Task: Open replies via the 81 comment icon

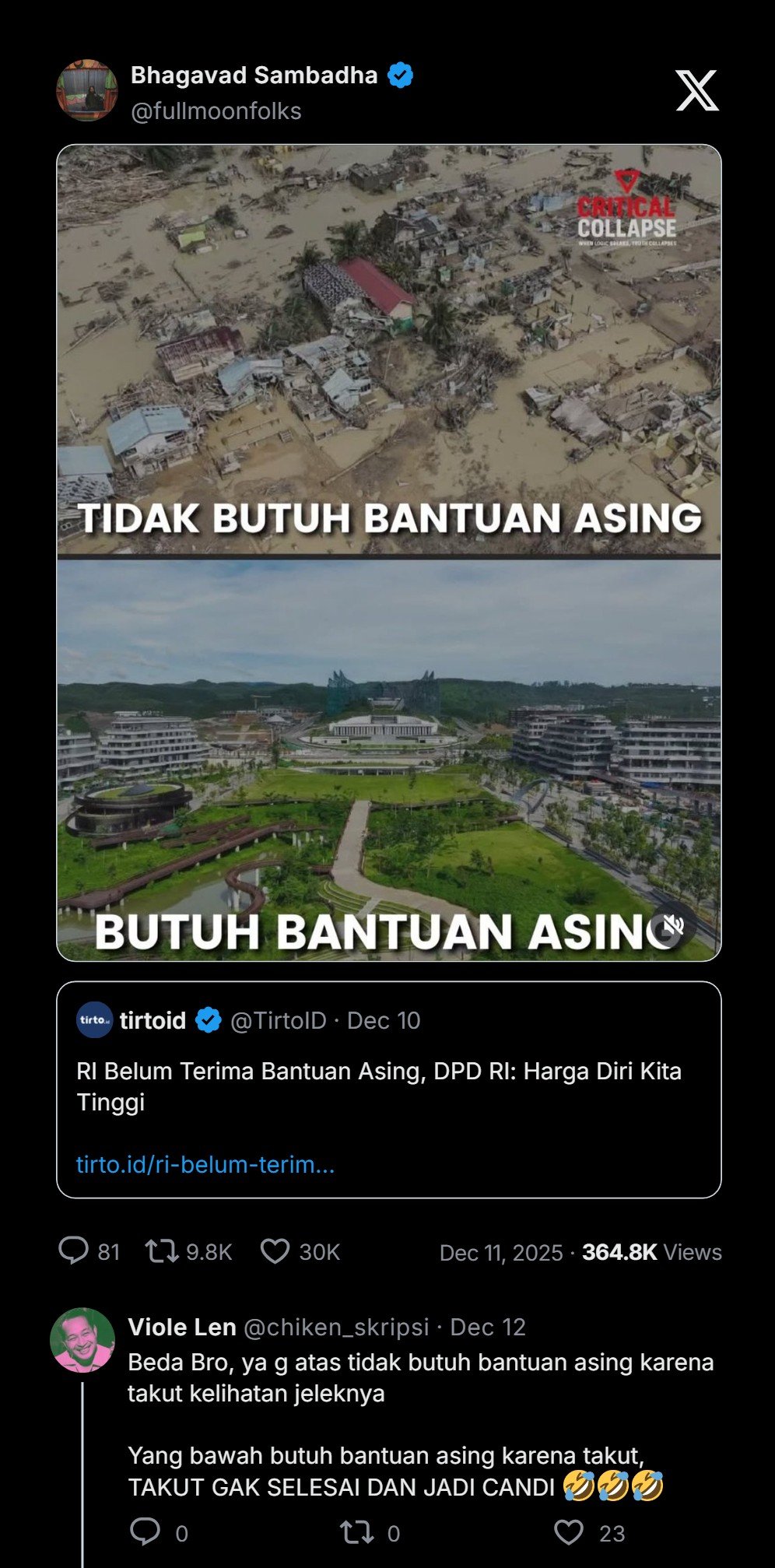Action: click(74, 1251)
